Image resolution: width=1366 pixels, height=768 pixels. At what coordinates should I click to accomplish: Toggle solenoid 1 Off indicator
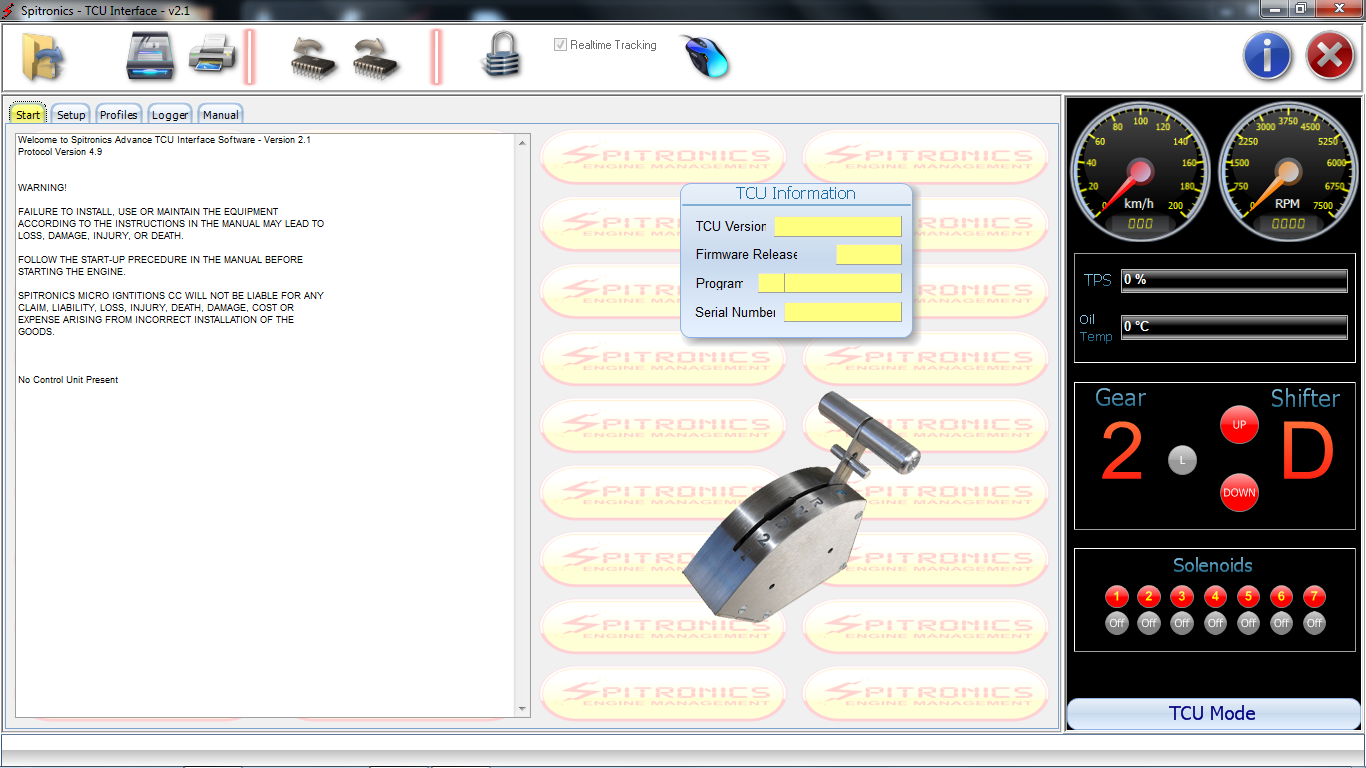click(x=1117, y=623)
